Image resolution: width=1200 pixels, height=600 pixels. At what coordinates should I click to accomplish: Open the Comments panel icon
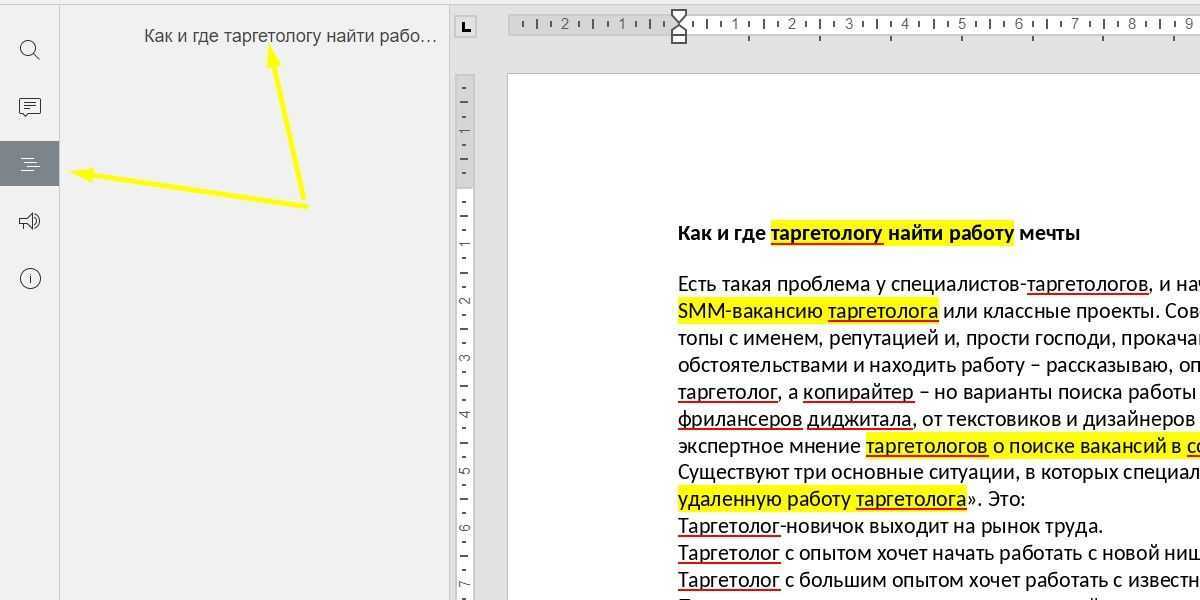(x=30, y=107)
